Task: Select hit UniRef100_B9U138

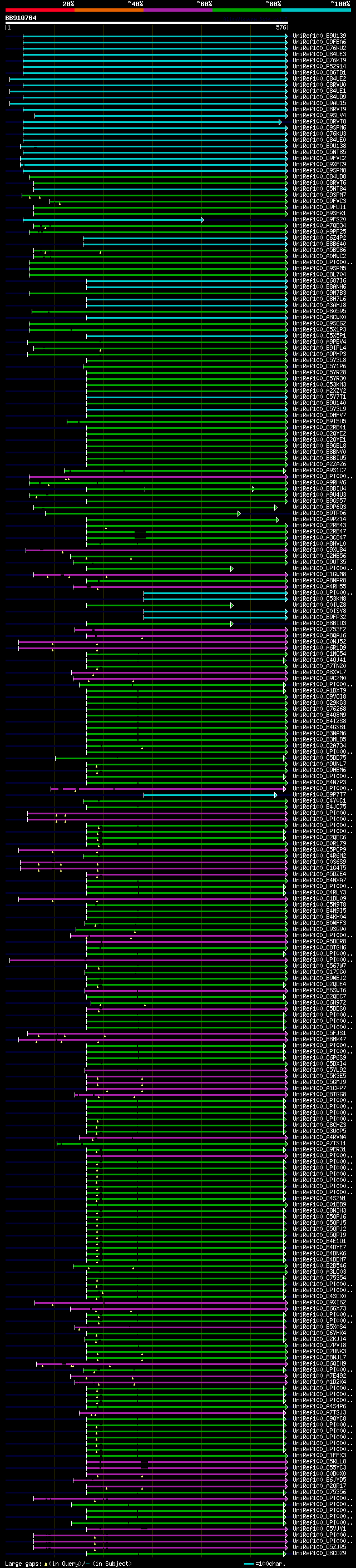Action: 319,146
